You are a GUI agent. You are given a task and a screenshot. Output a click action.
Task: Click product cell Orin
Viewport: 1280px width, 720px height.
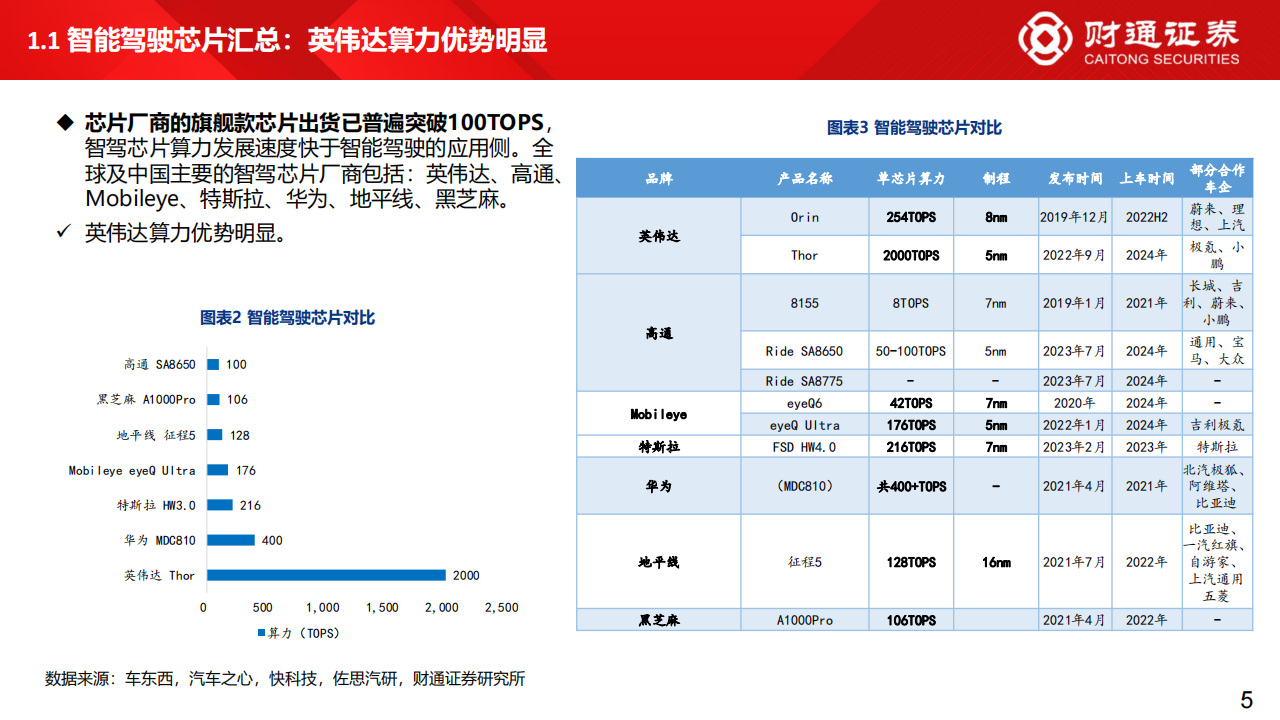[x=805, y=217]
